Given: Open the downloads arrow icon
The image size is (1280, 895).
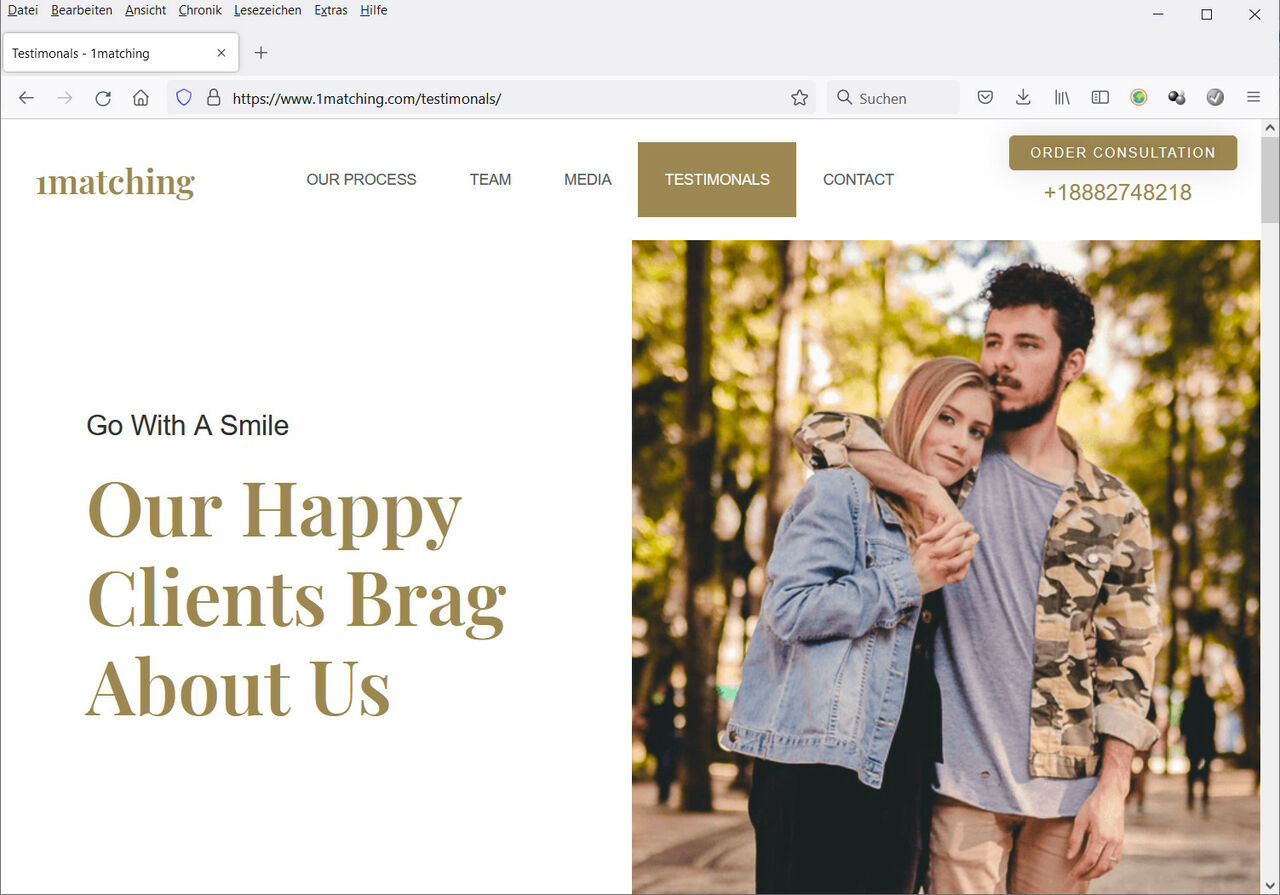Looking at the screenshot, I should coord(1023,98).
